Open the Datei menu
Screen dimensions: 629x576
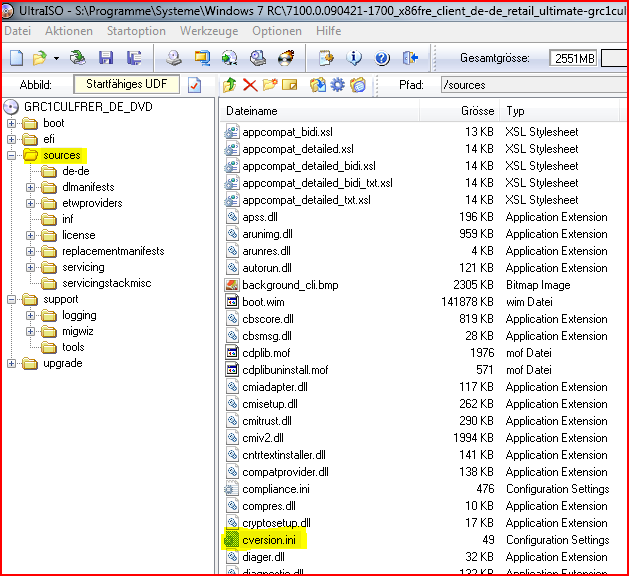[x=18, y=31]
